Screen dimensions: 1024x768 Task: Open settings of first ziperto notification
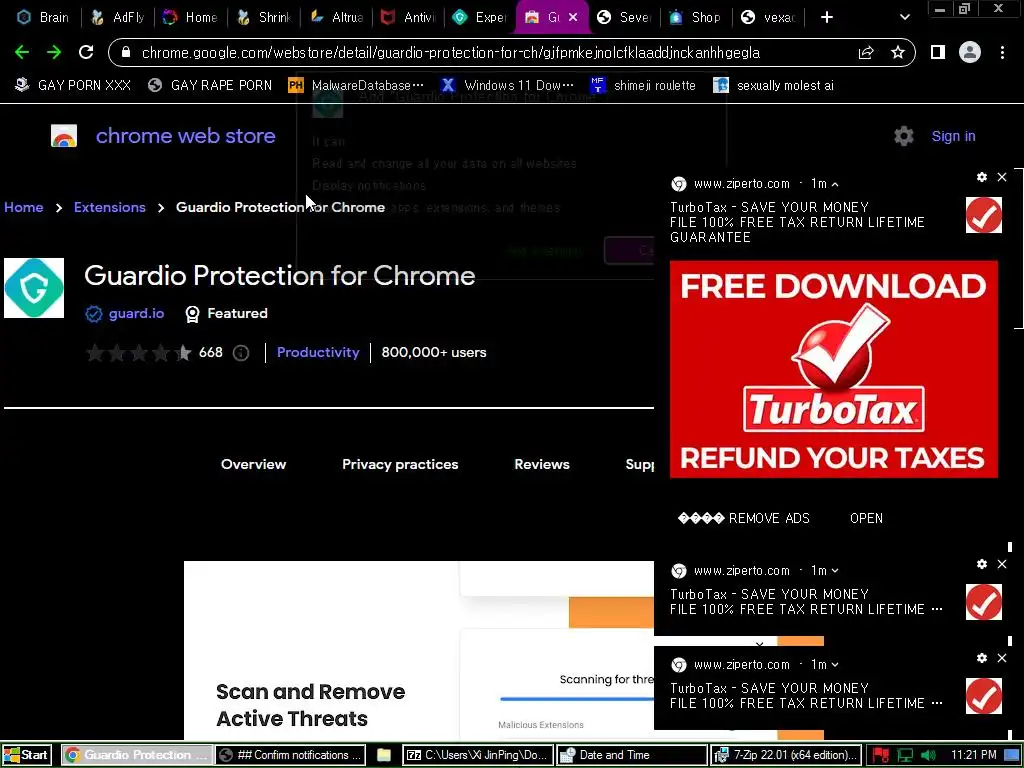point(982,177)
